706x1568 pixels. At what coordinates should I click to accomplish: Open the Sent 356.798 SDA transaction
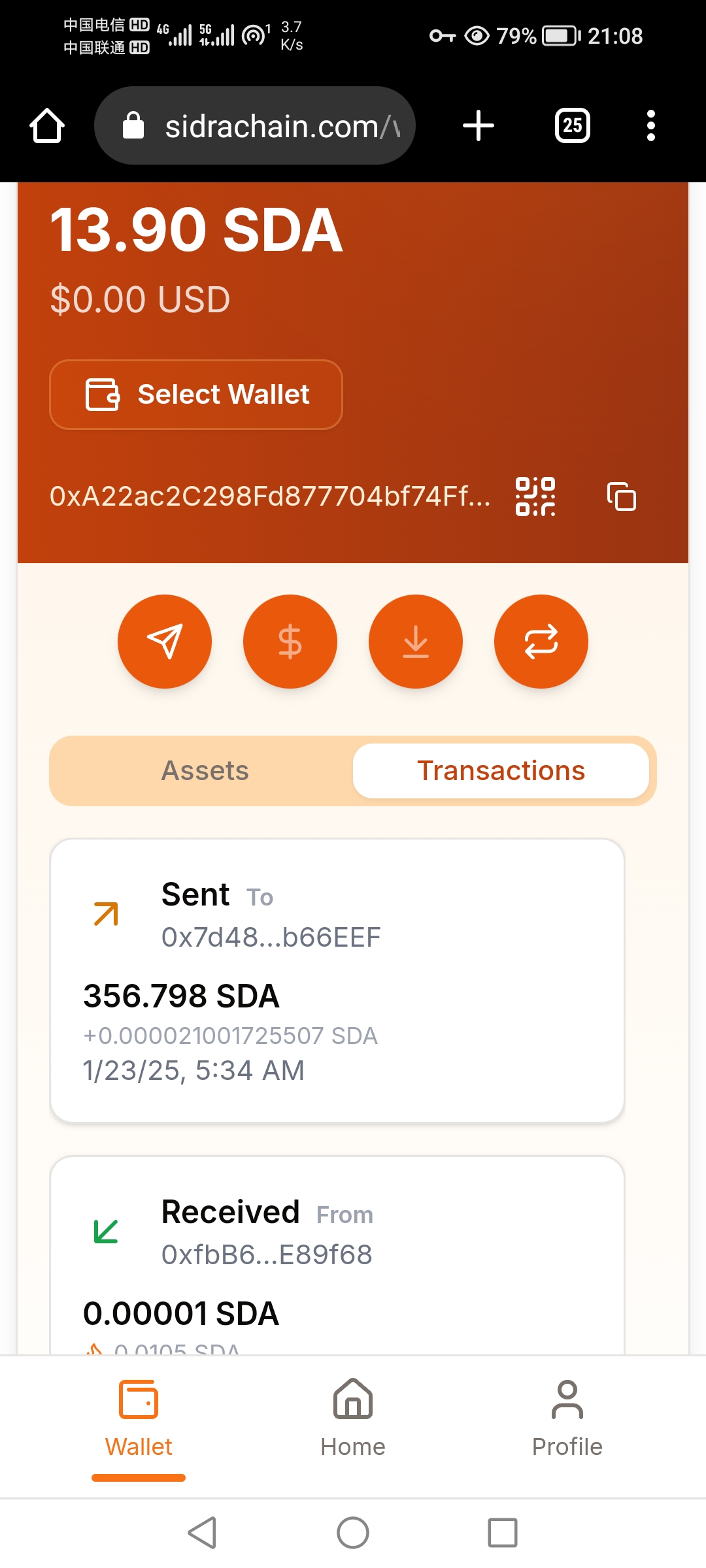click(x=337, y=980)
